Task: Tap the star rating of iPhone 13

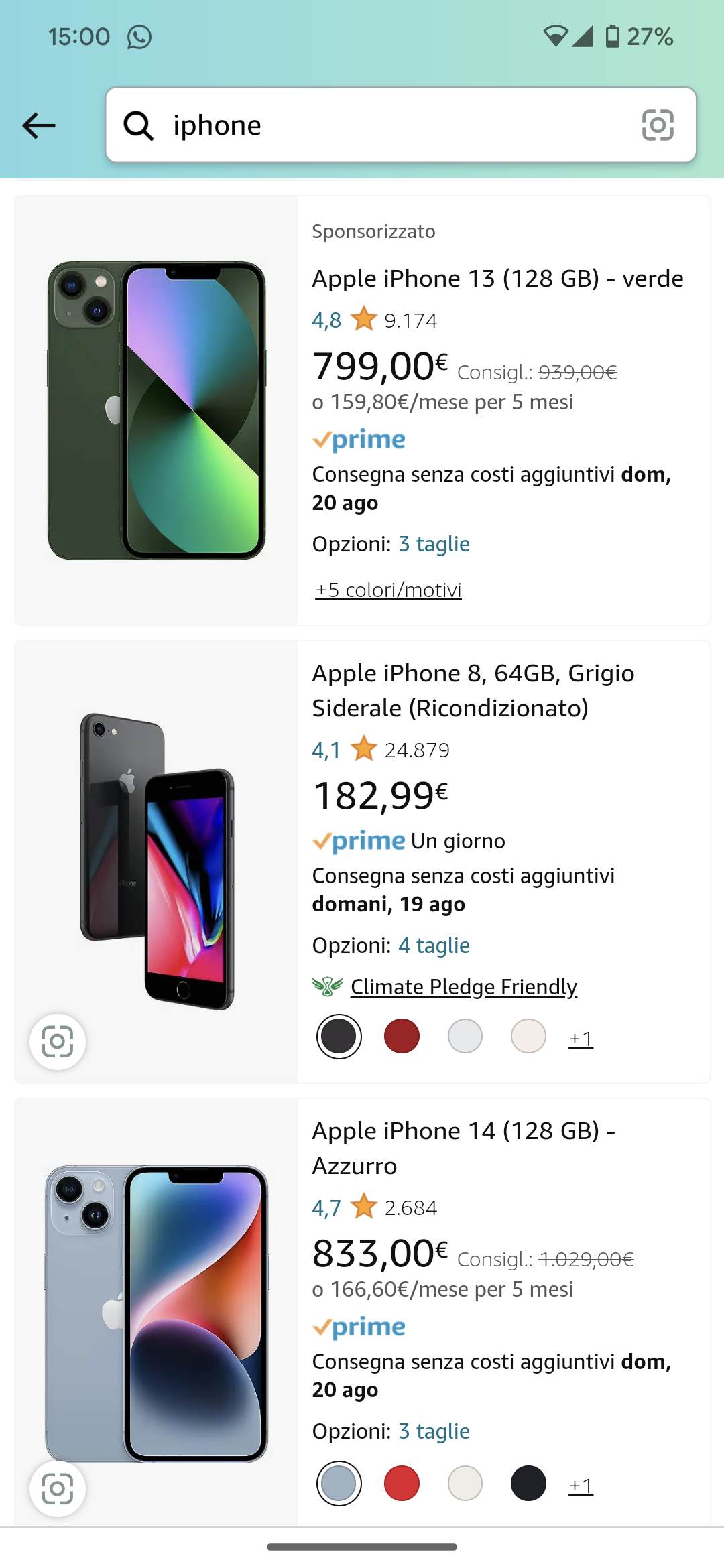Action: [x=364, y=320]
